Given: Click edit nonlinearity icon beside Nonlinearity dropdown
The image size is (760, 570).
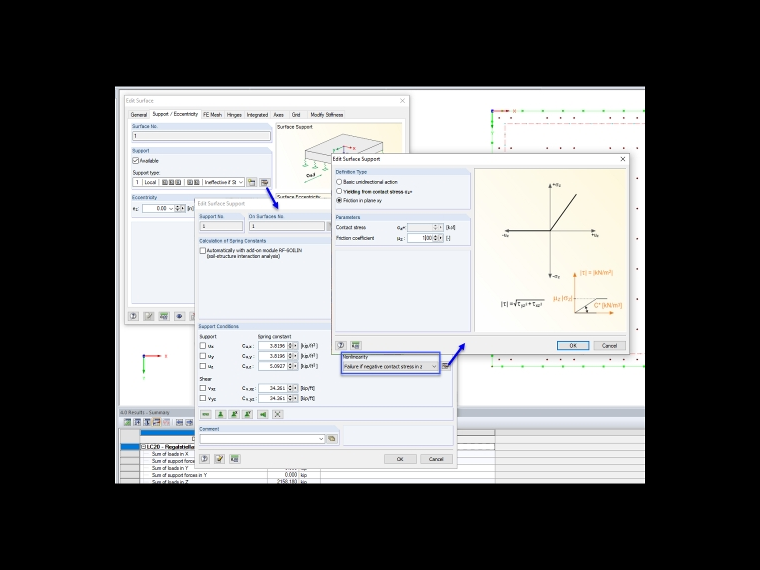Looking at the screenshot, I should 446,366.
